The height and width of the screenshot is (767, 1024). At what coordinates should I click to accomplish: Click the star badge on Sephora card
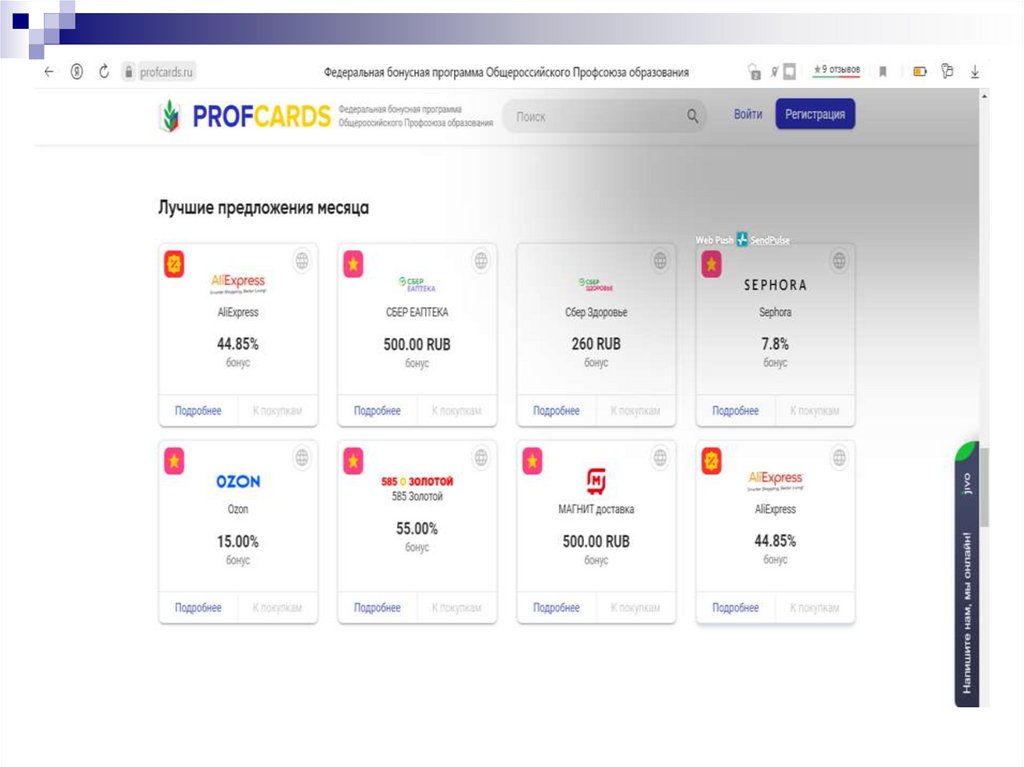click(711, 264)
